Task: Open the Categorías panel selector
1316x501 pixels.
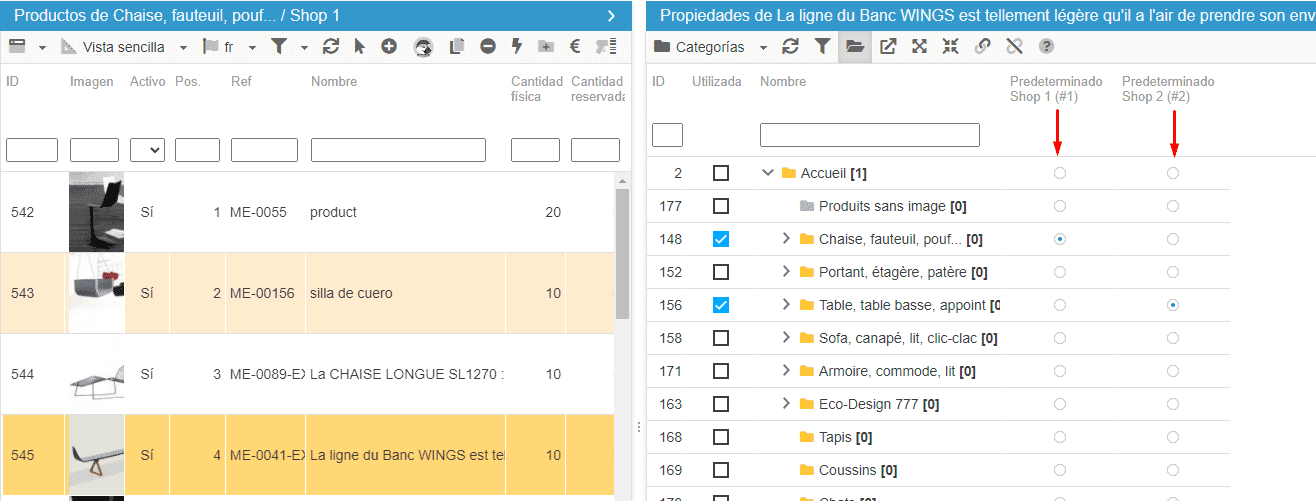Action: [x=710, y=47]
